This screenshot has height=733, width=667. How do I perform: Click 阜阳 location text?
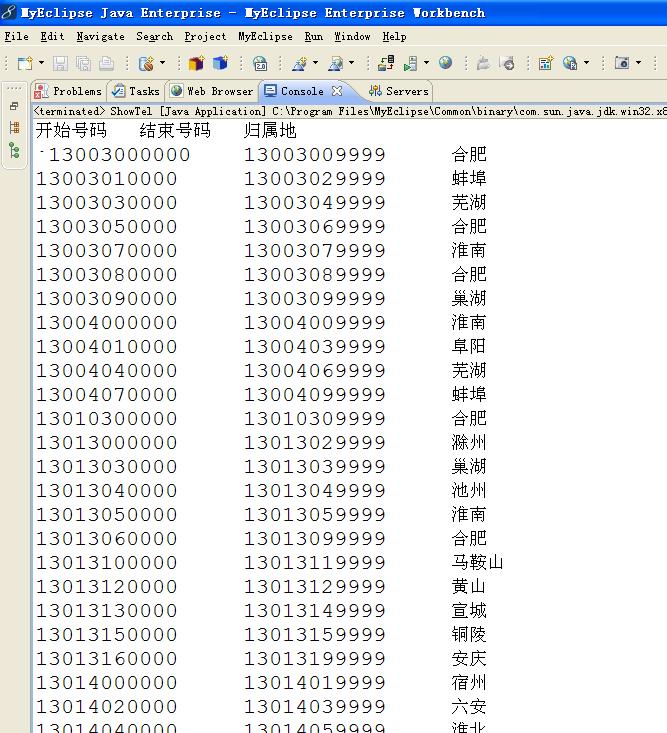pyautogui.click(x=469, y=346)
